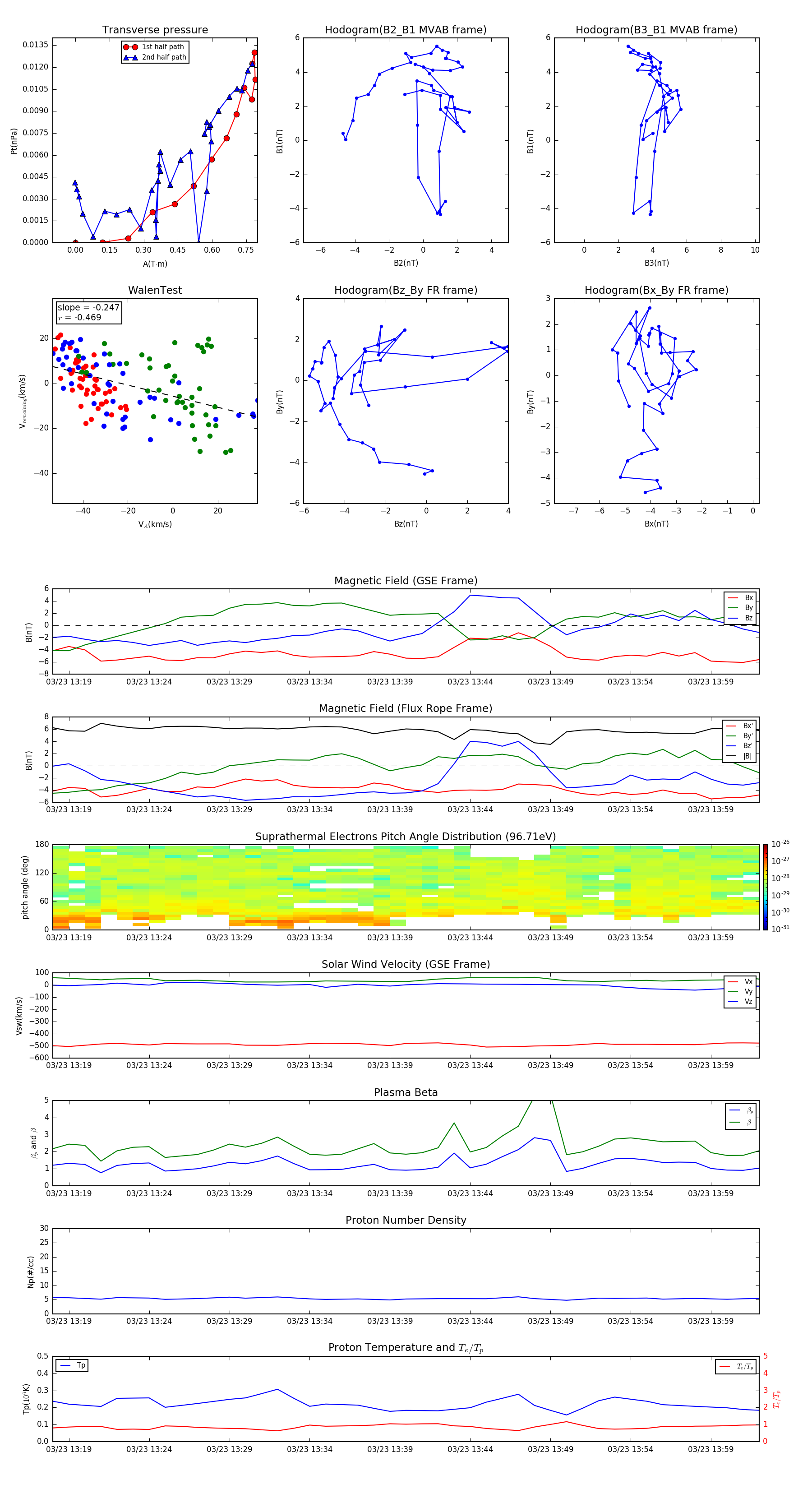Click 'βp' legend entry in Plasma Beta
812x1489 pixels.
coord(741,1110)
